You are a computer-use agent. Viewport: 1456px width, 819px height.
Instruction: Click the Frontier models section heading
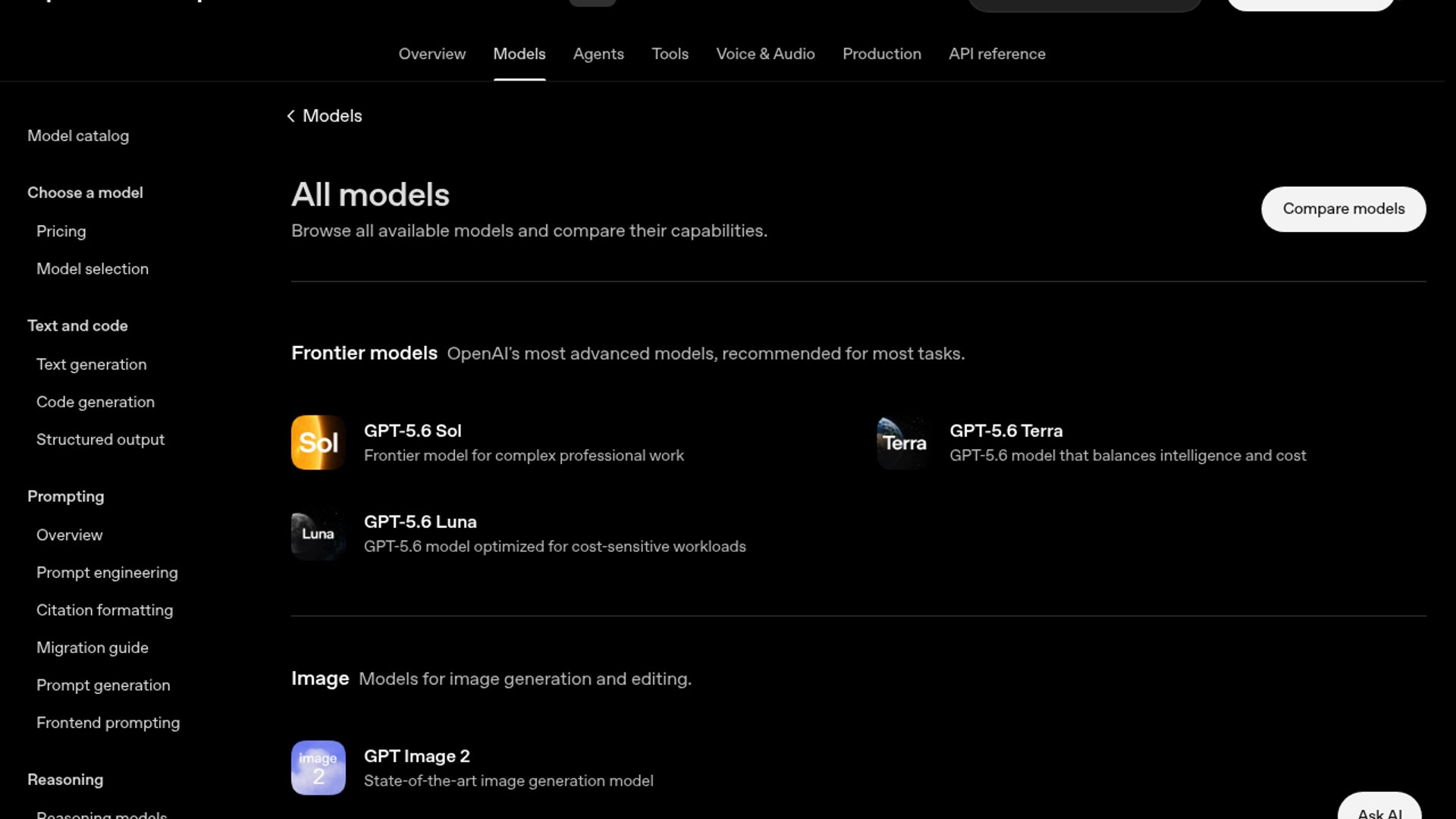pos(364,353)
